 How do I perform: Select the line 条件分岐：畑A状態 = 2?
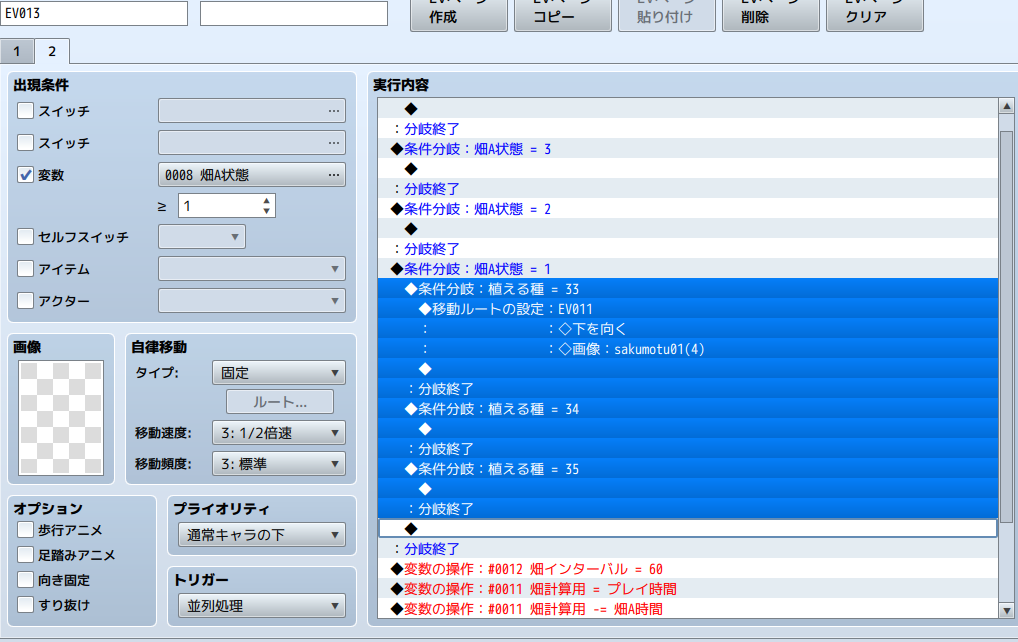(688, 208)
